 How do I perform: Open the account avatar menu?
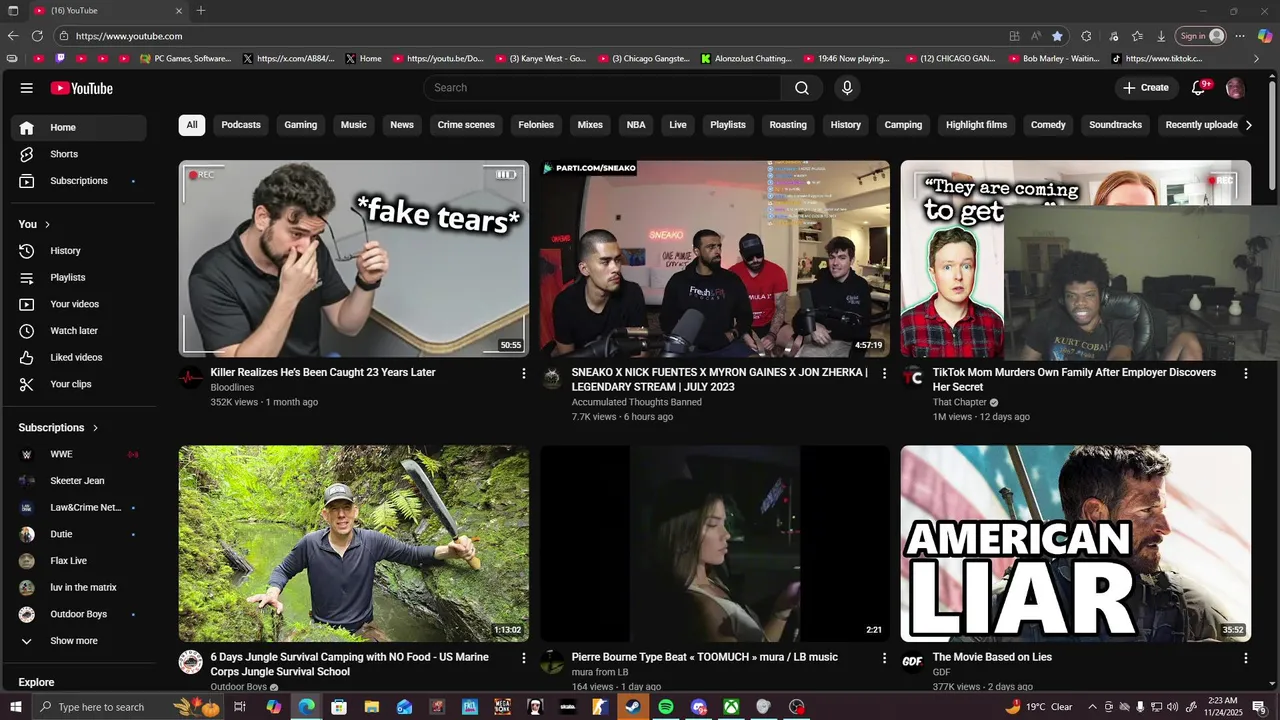[1235, 88]
